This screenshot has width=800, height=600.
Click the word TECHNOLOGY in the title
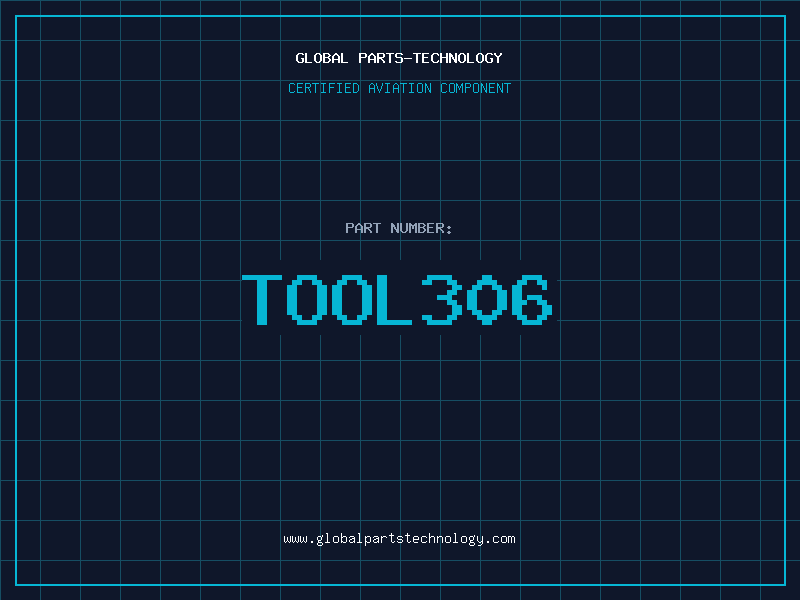pyautogui.click(x=457, y=58)
